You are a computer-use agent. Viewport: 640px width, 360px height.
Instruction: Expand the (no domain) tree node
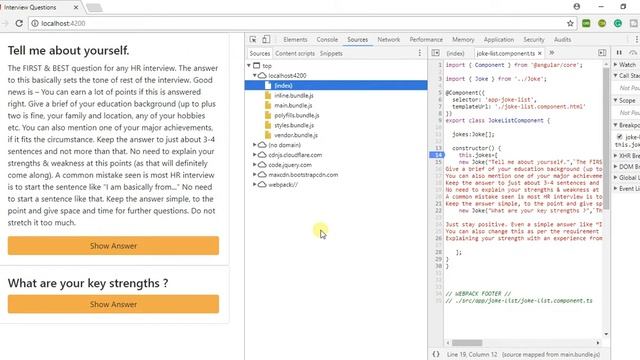point(255,145)
